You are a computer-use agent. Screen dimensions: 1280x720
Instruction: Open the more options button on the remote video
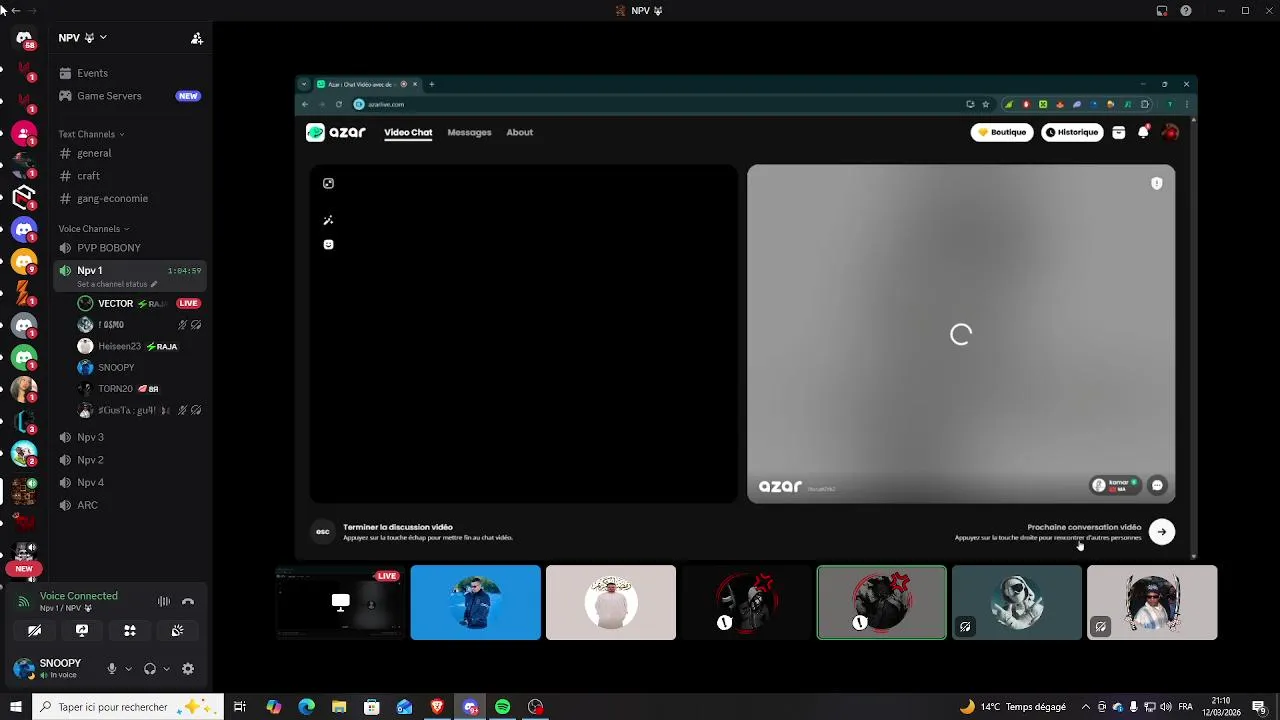pos(1157,485)
